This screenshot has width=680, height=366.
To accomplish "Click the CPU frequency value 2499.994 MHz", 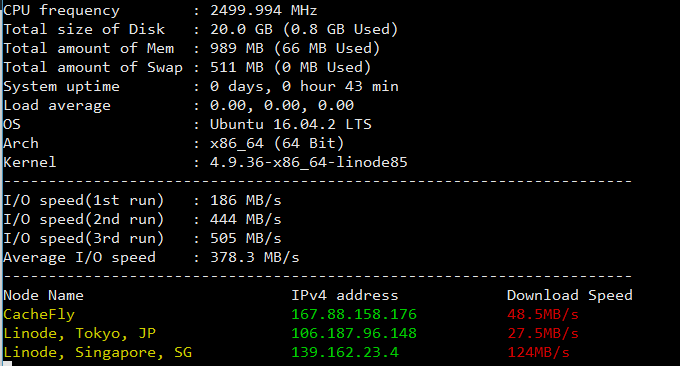I will click(264, 10).
